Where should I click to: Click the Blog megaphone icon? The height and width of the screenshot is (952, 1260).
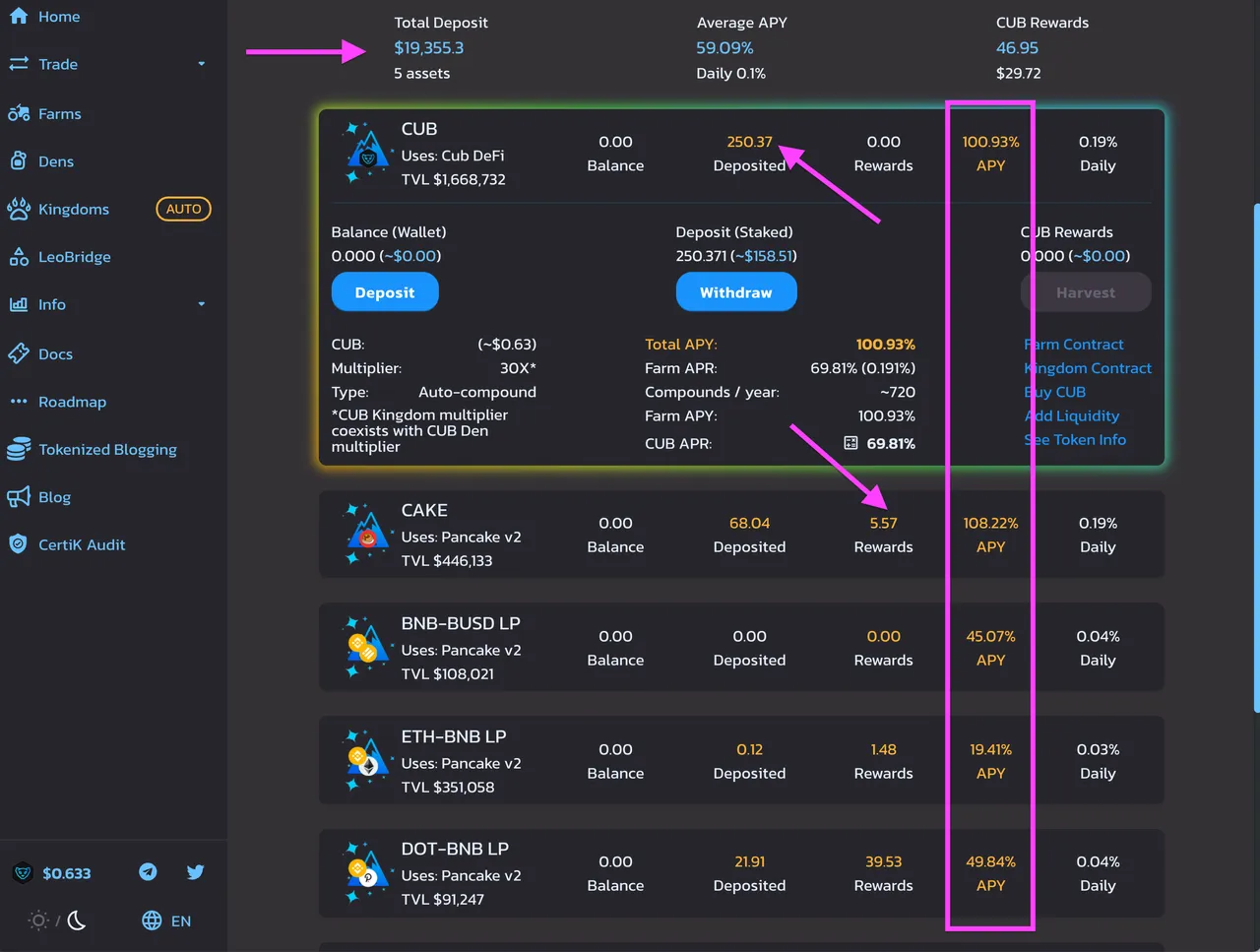coord(18,497)
